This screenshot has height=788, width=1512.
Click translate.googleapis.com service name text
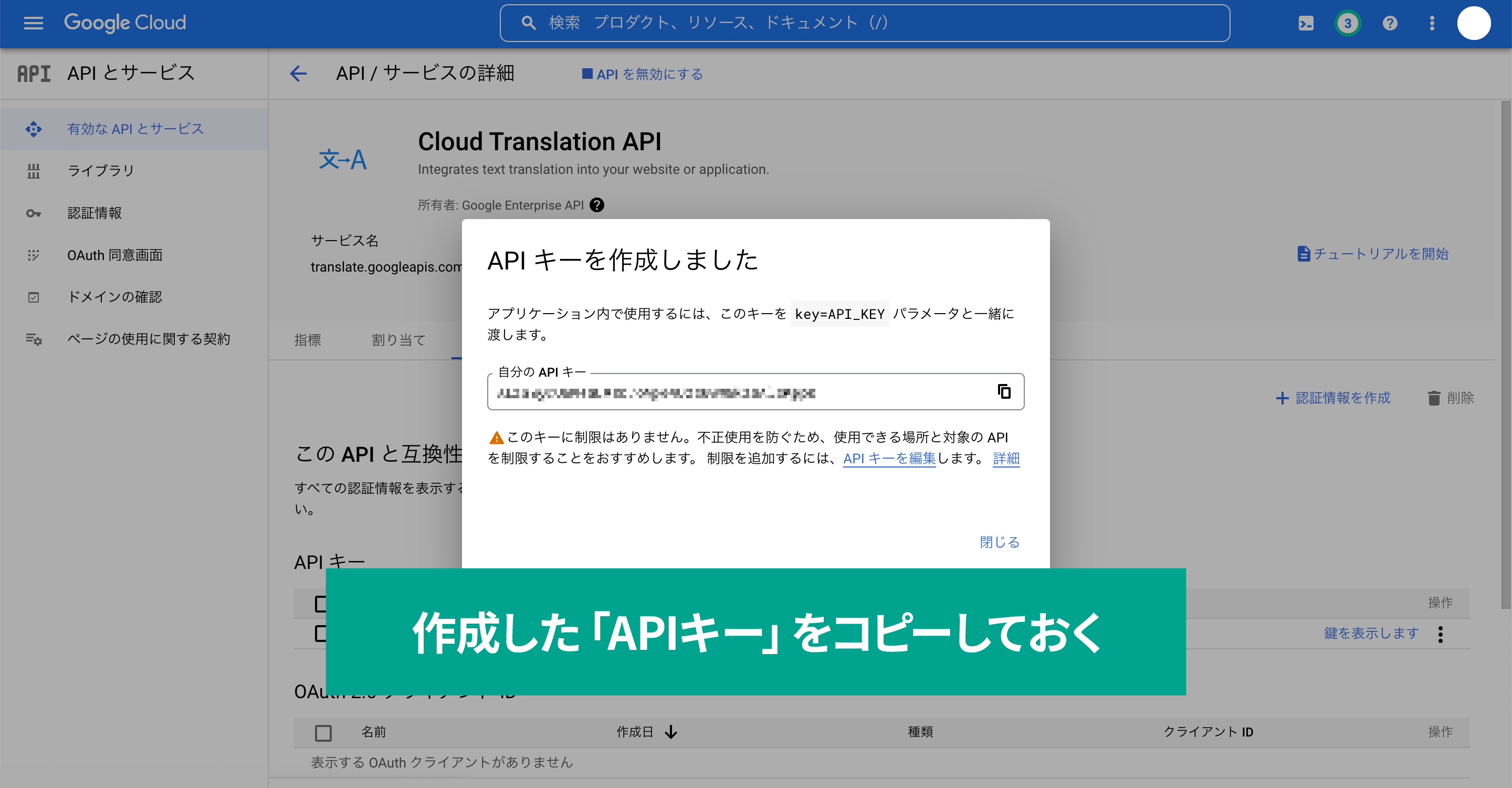tap(386, 266)
